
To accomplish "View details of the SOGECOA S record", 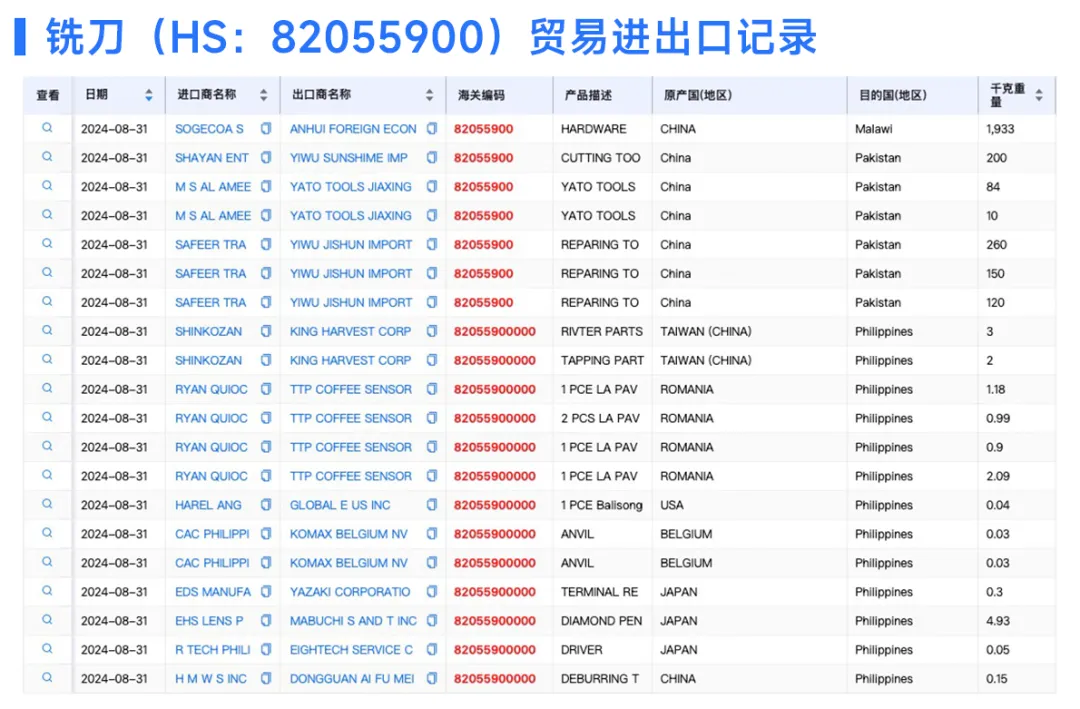I will (47, 128).
